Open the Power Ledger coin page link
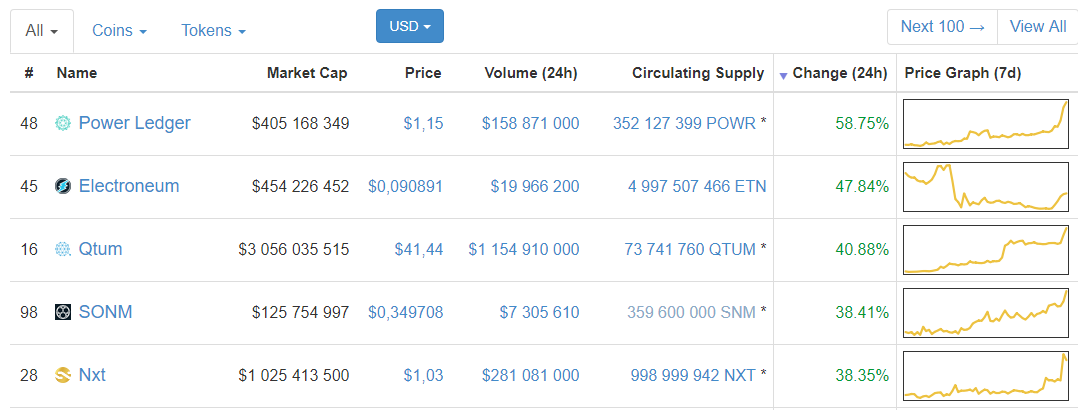The width and height of the screenshot is (1078, 410). coord(134,123)
